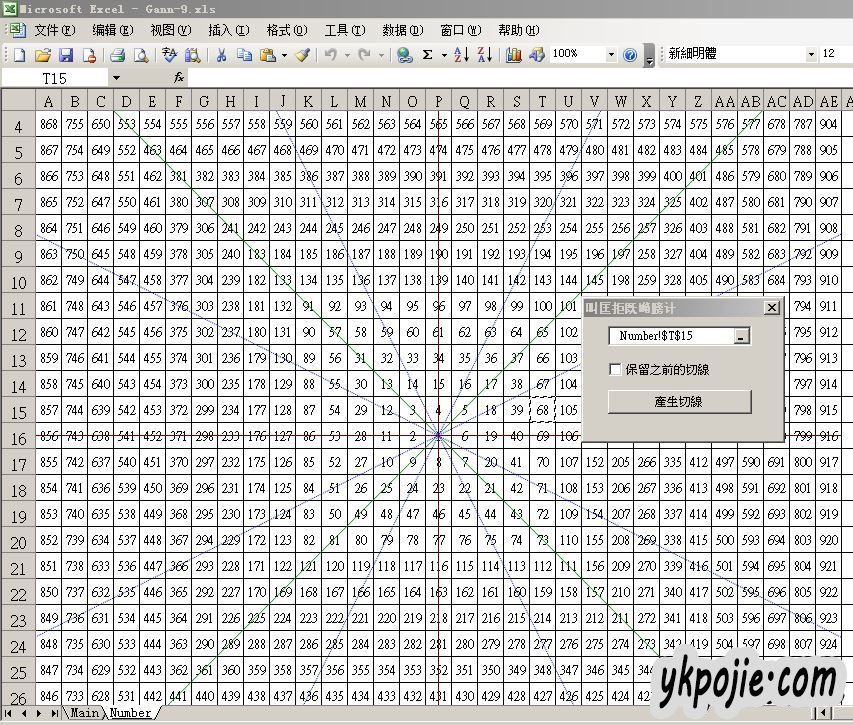Click the AutoSum sigma icon
The width and height of the screenshot is (853, 725).
click(x=428, y=55)
